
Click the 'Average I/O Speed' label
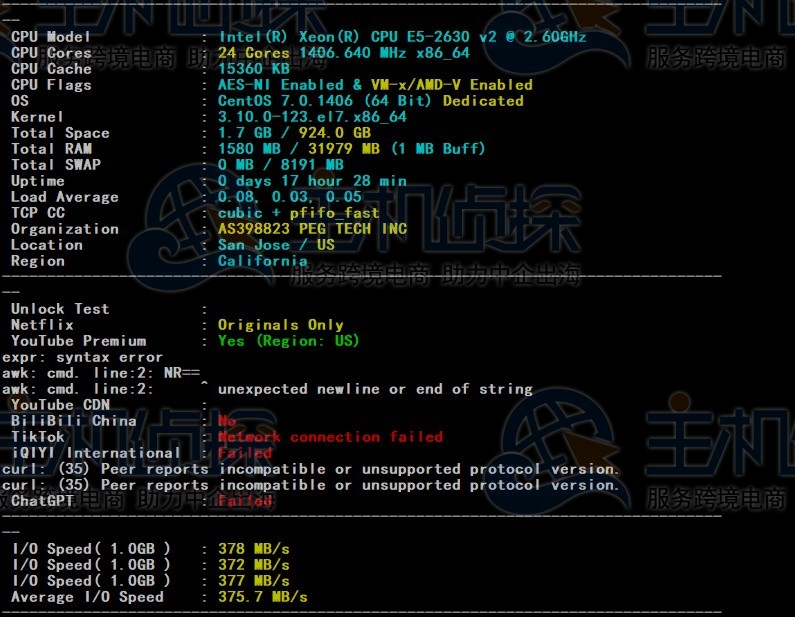click(87, 597)
